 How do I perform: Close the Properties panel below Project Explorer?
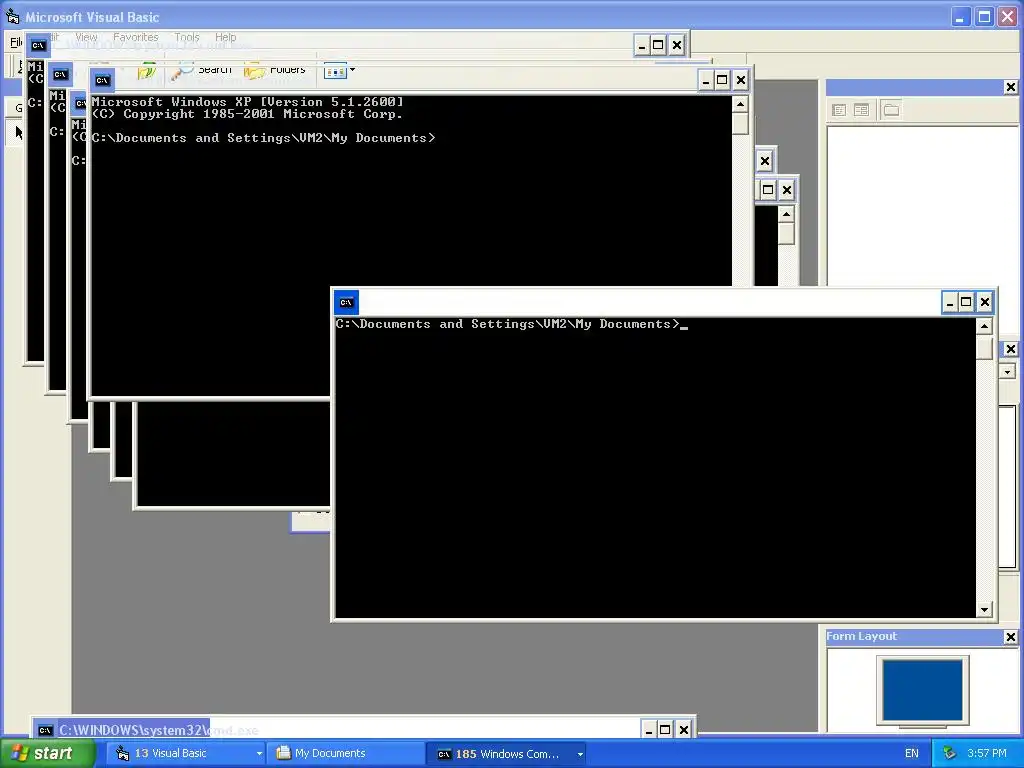(x=1010, y=349)
